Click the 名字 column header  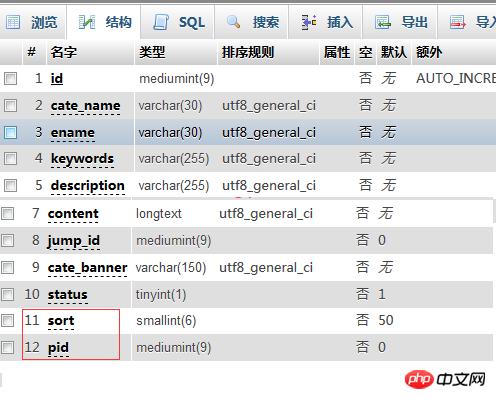click(64, 52)
